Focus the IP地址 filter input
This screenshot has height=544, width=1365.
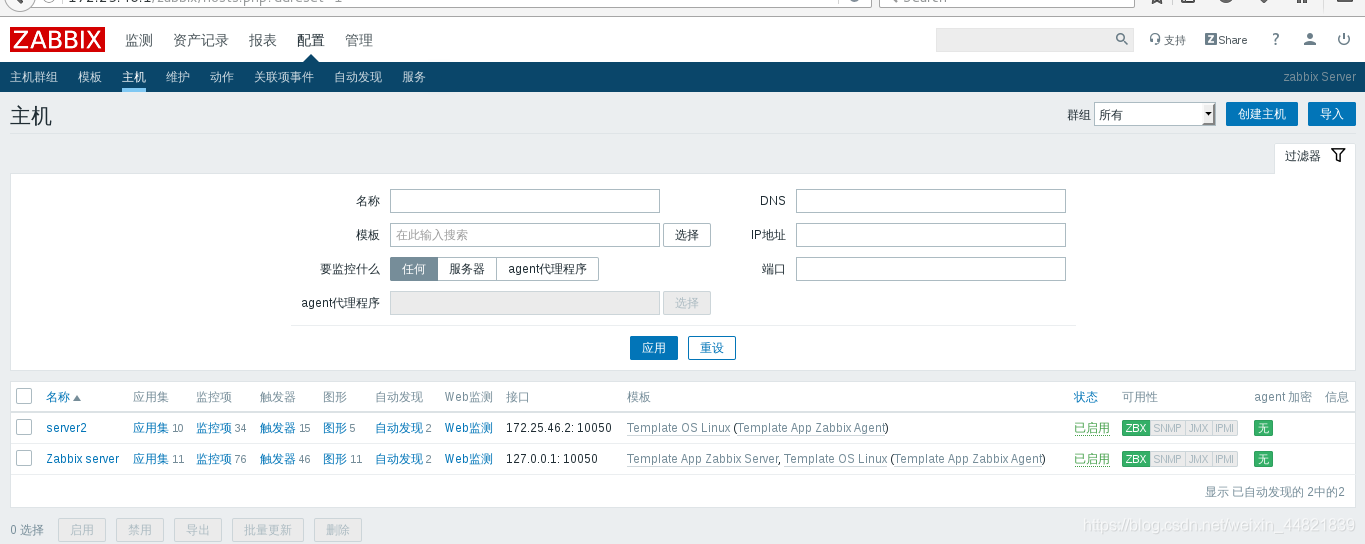pos(931,235)
